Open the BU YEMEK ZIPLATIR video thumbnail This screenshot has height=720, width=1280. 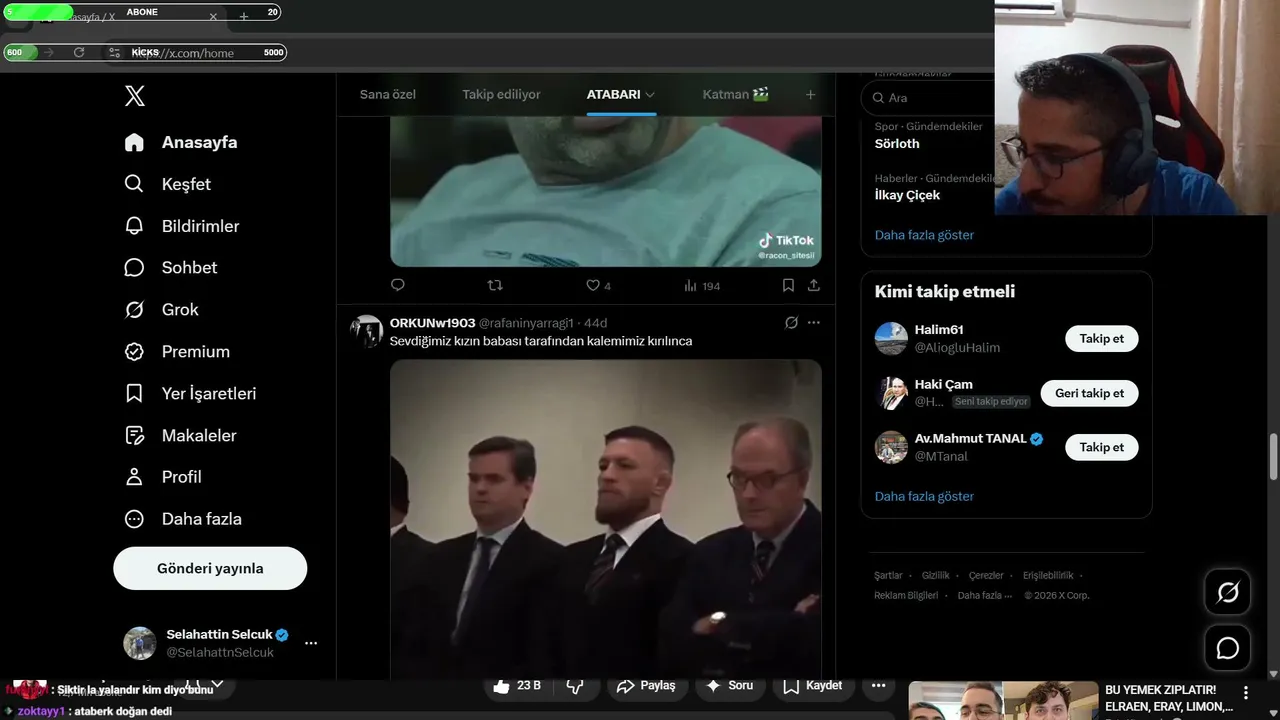pos(1003,700)
